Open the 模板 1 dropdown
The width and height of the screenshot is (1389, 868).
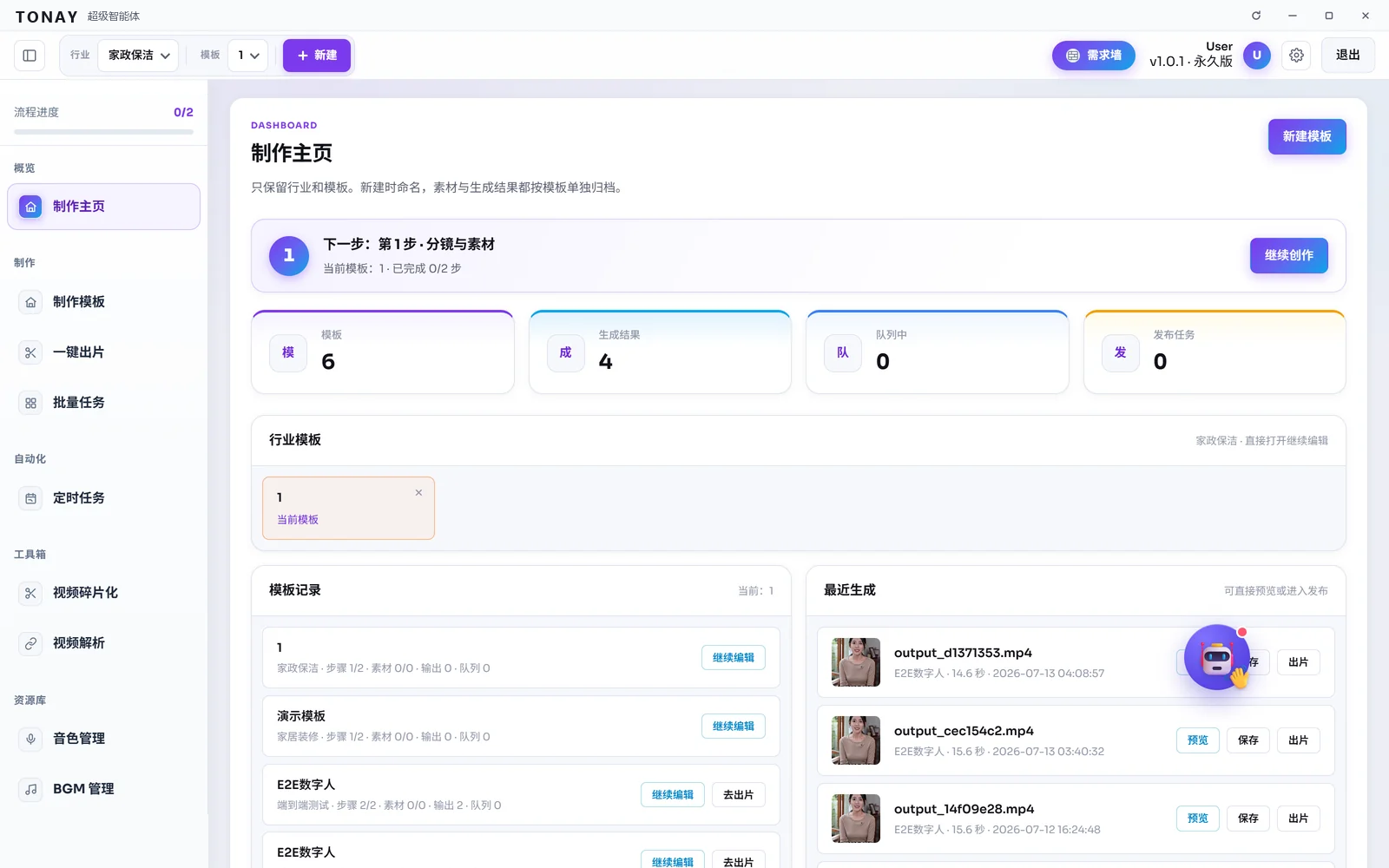pyautogui.click(x=248, y=56)
